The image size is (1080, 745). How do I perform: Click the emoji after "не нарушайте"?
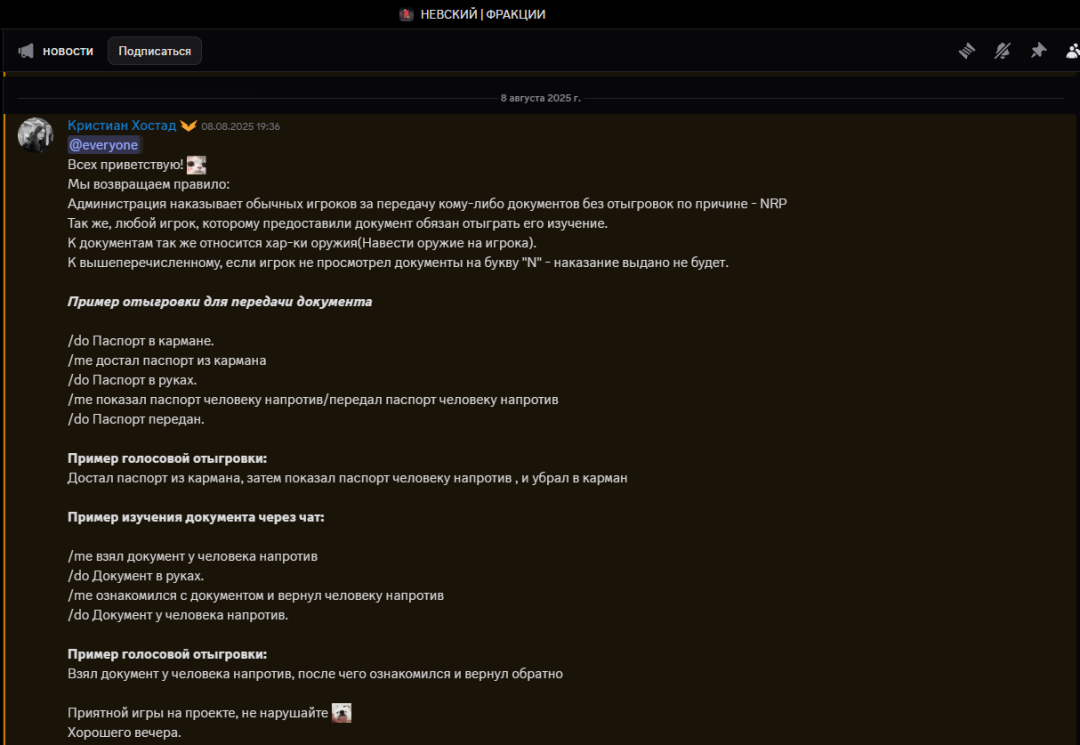342,713
